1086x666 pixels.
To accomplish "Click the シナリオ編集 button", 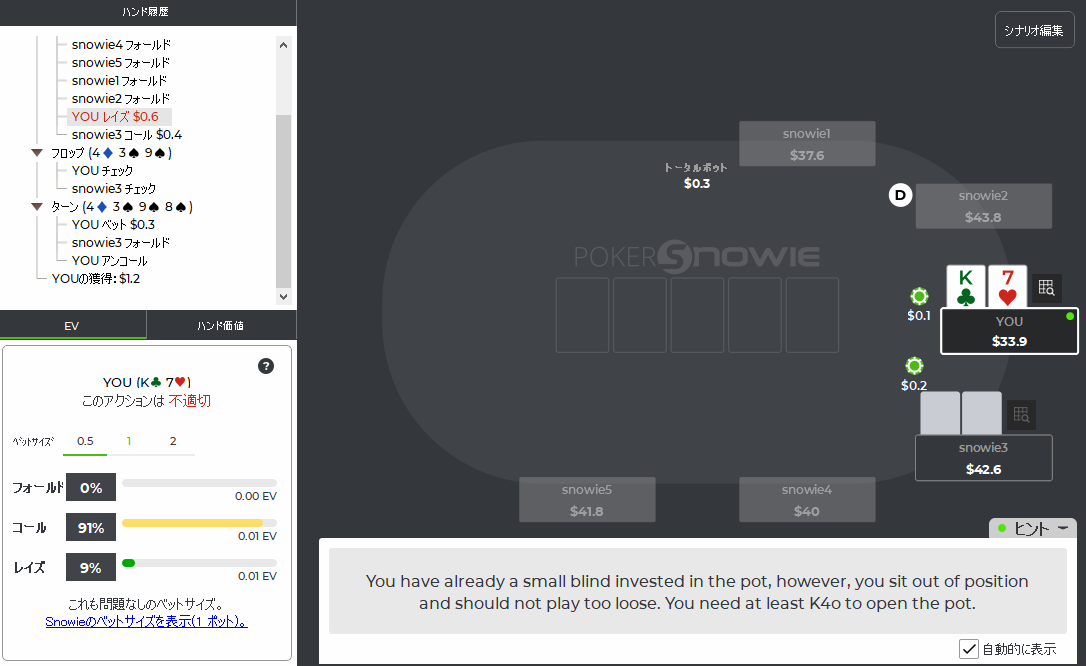I will (1034, 30).
